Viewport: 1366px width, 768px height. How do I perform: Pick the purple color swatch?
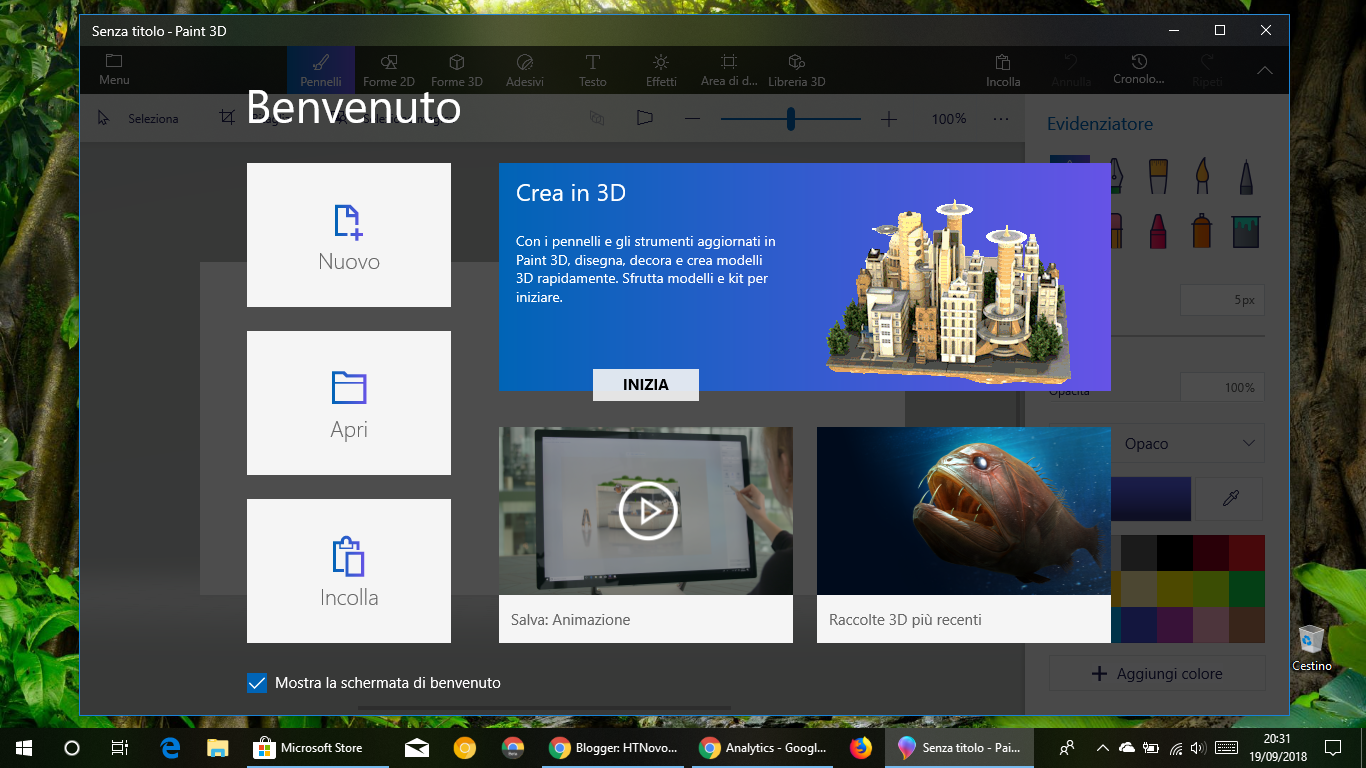point(1175,625)
